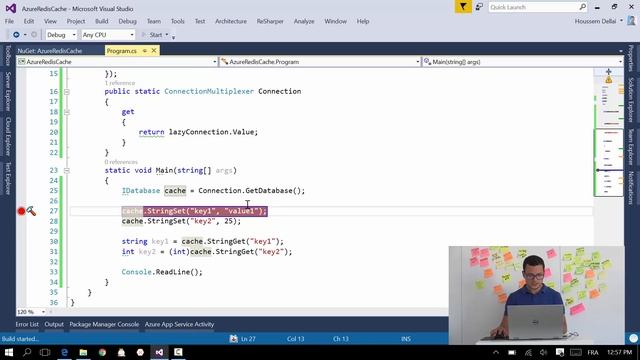
Task: Open the Build menu
Action: 102,21
